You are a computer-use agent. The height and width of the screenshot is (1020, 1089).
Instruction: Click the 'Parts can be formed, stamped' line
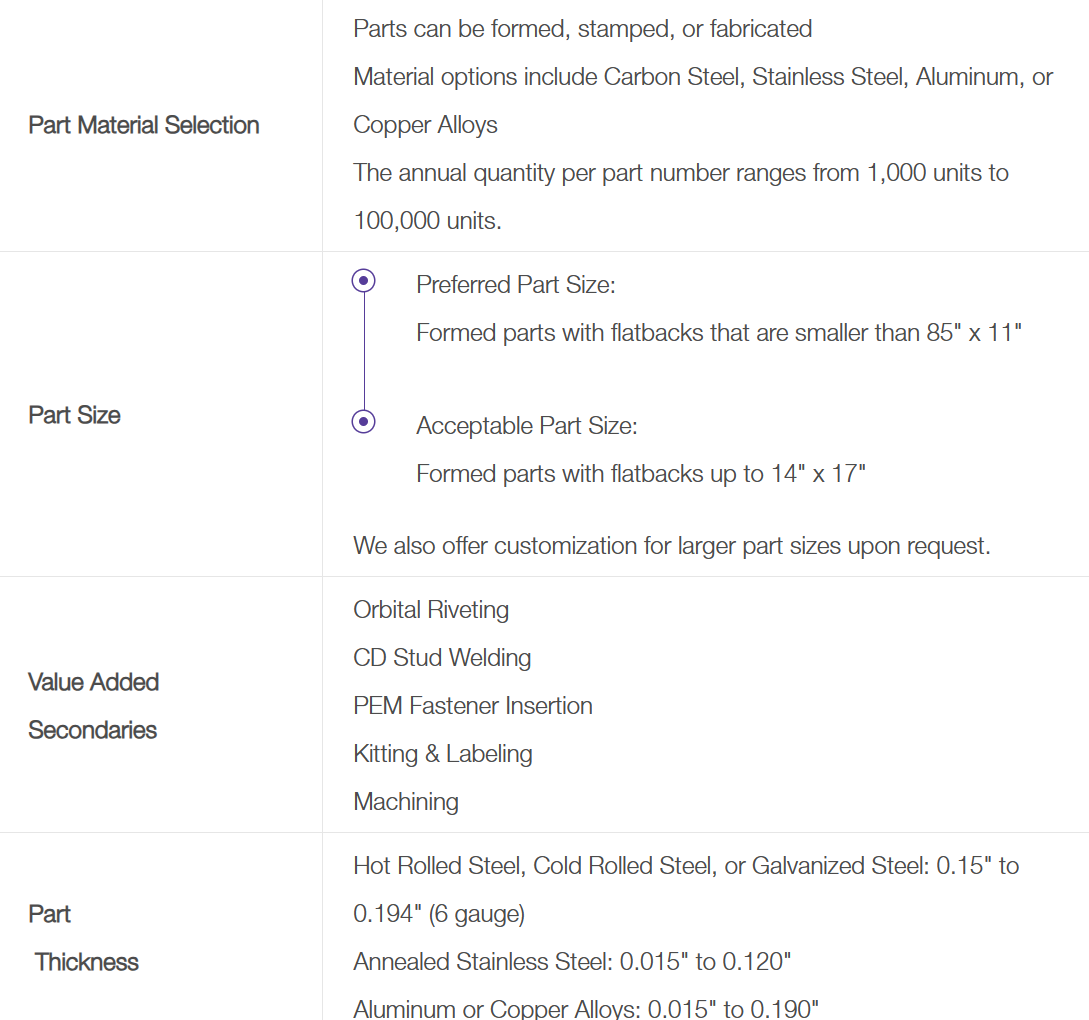click(x=582, y=29)
